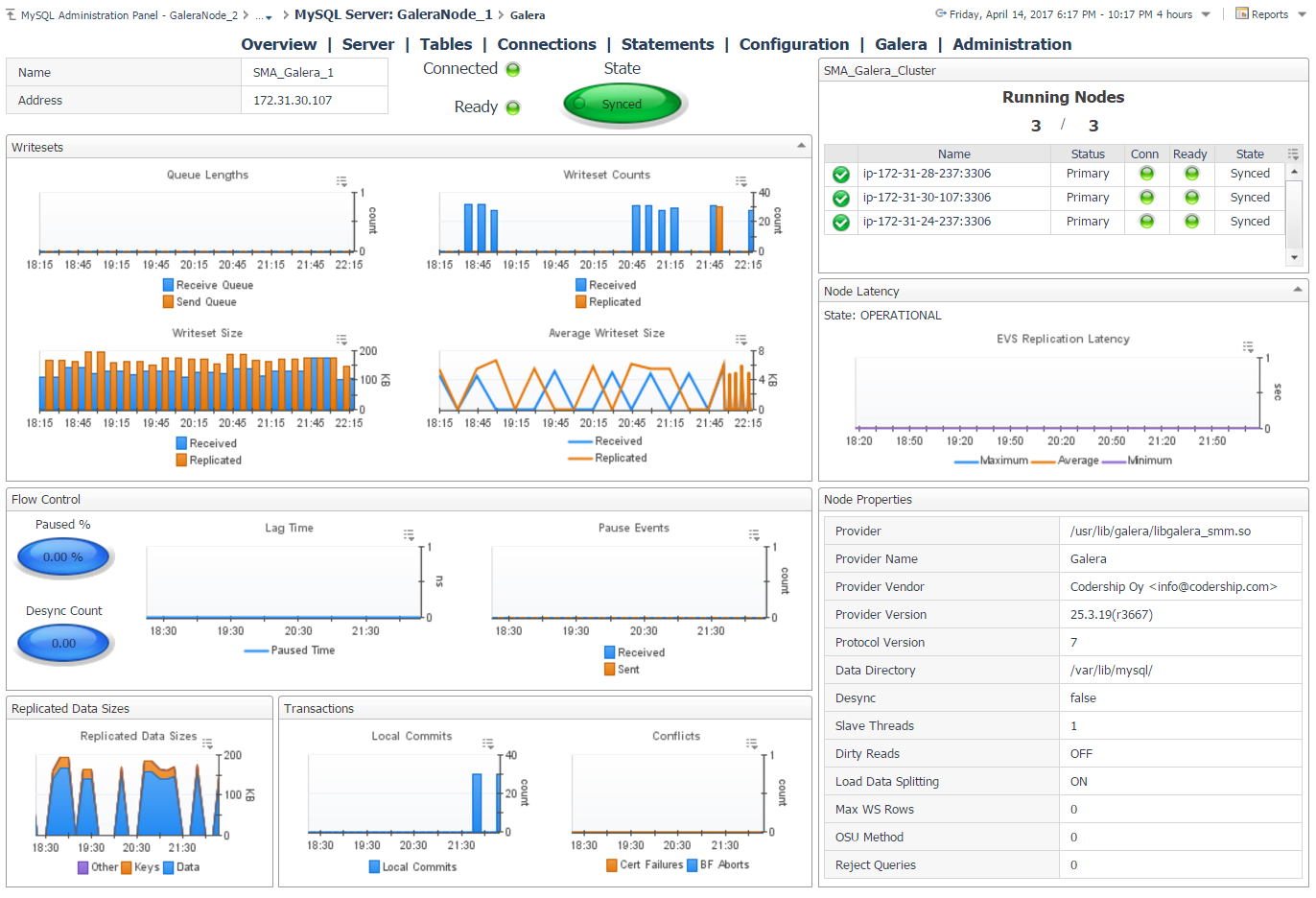Open Average Writeset Size chart options menu
The height and width of the screenshot is (898, 1316).
(740, 340)
